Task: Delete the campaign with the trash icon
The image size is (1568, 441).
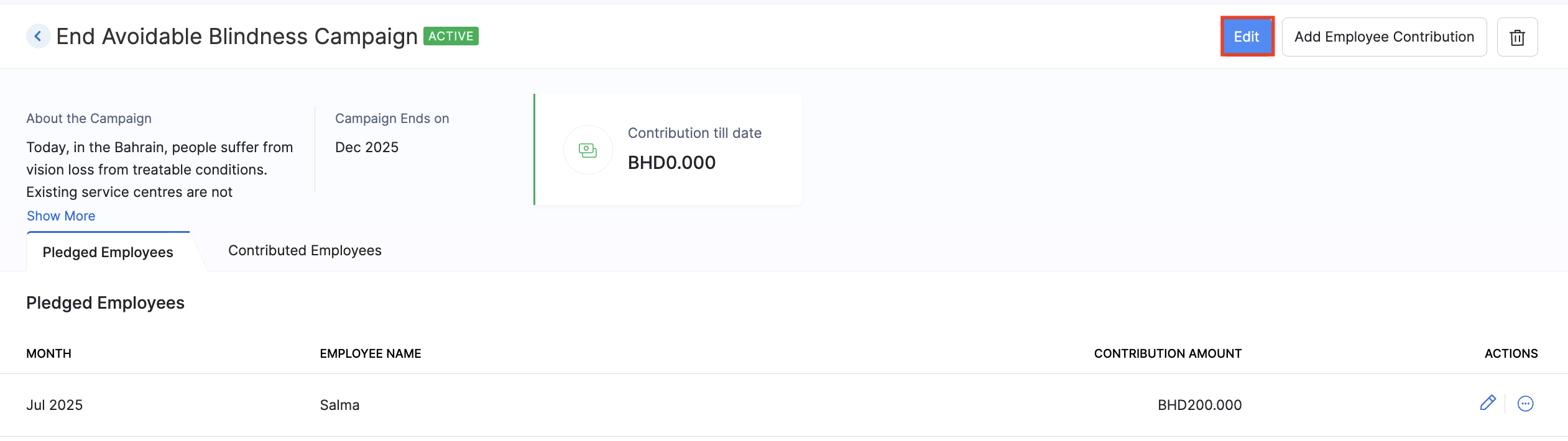Action: point(1517,37)
